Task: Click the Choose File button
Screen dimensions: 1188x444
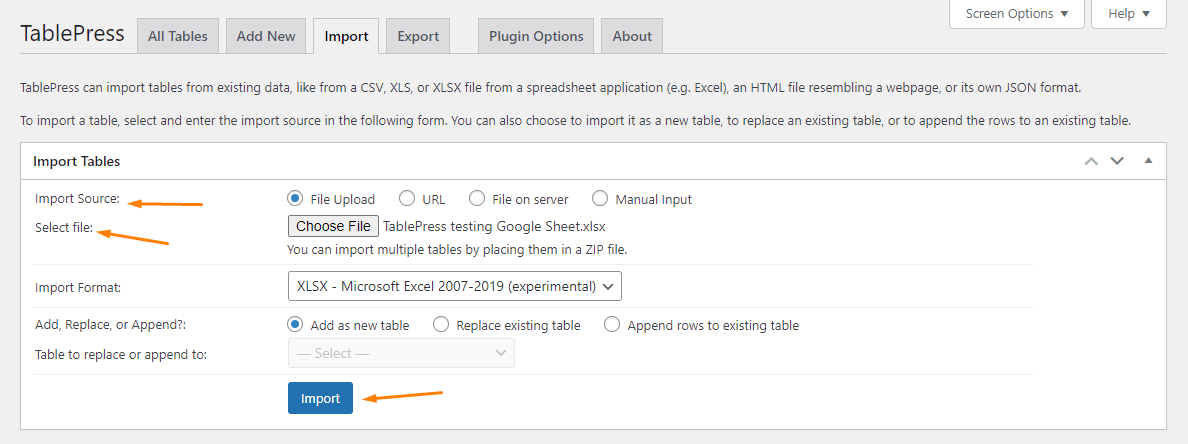Action: click(334, 226)
